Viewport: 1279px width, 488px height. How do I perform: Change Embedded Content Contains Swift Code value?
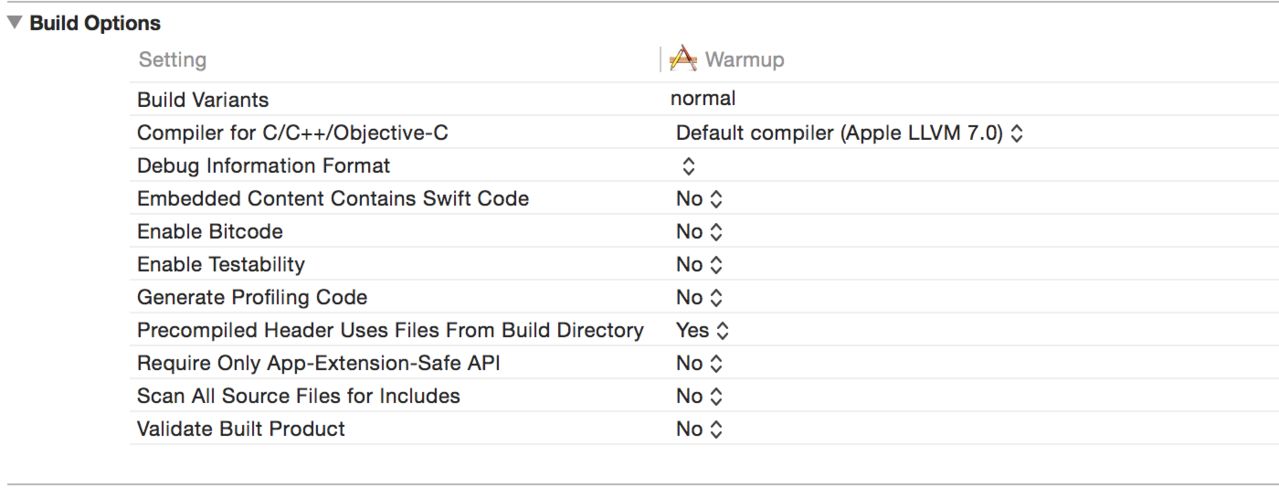pos(699,198)
